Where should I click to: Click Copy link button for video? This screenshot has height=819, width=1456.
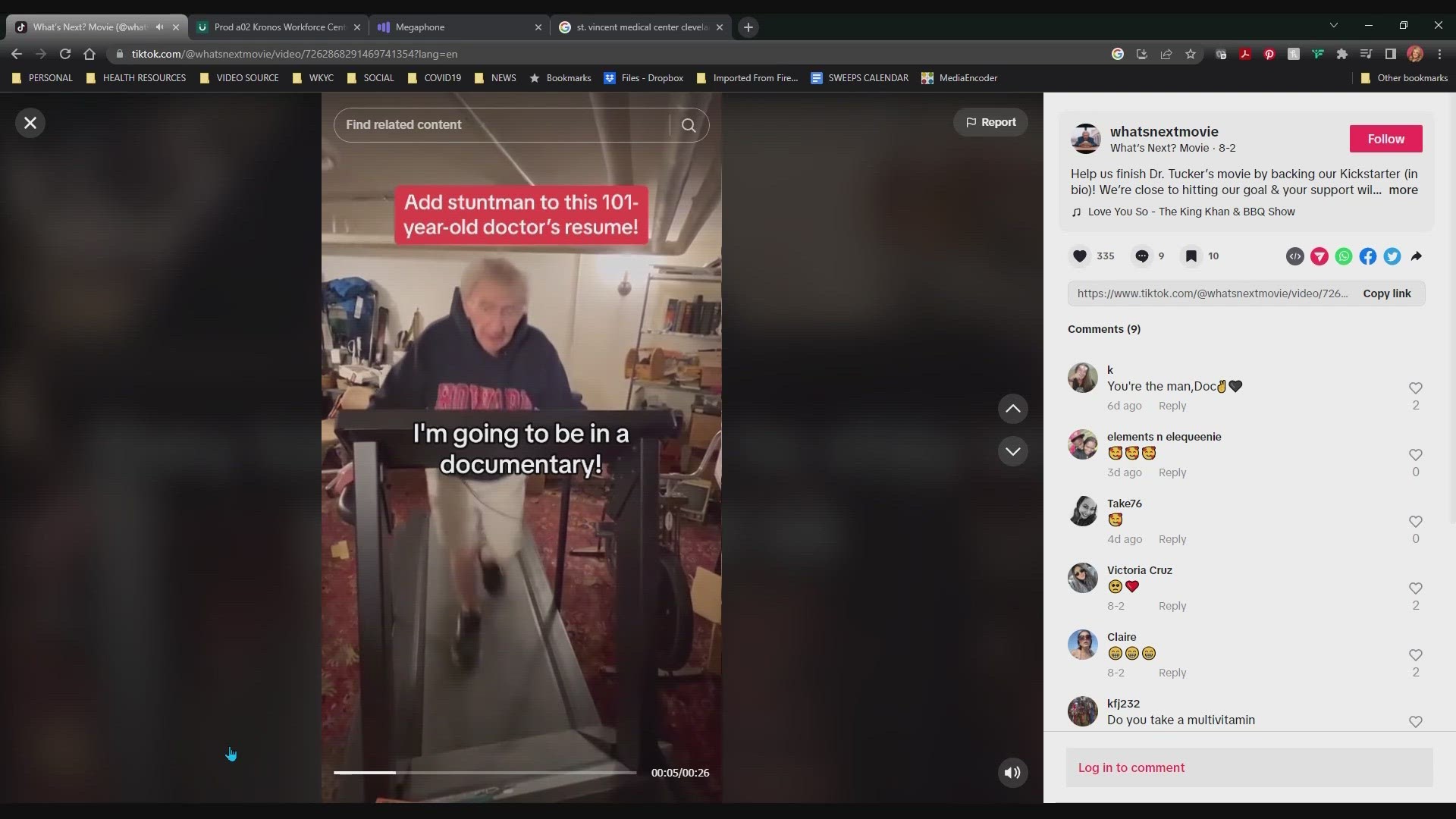click(x=1388, y=293)
